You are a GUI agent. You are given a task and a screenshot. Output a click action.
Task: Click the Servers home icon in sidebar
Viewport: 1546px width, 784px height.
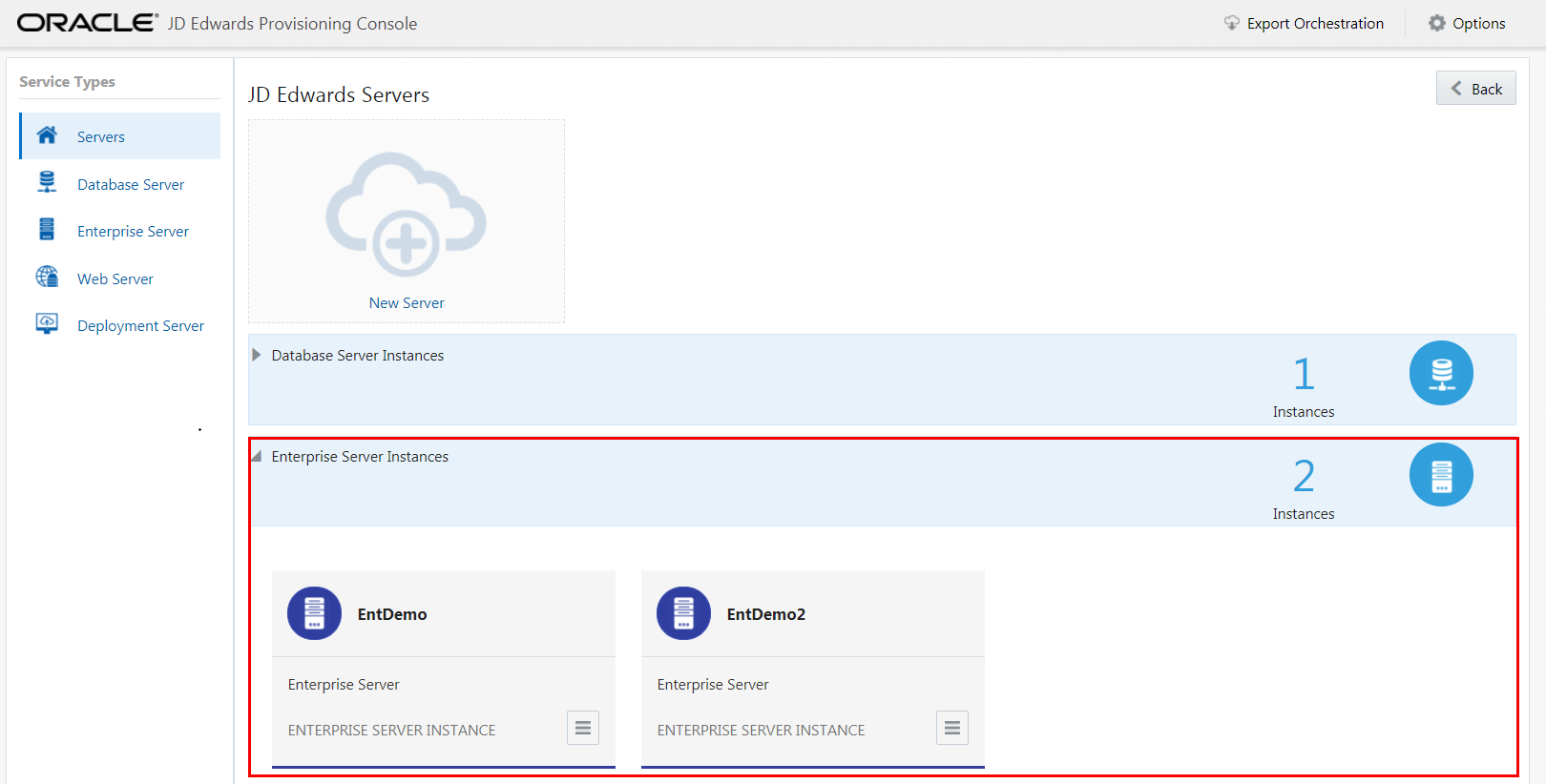coord(47,135)
